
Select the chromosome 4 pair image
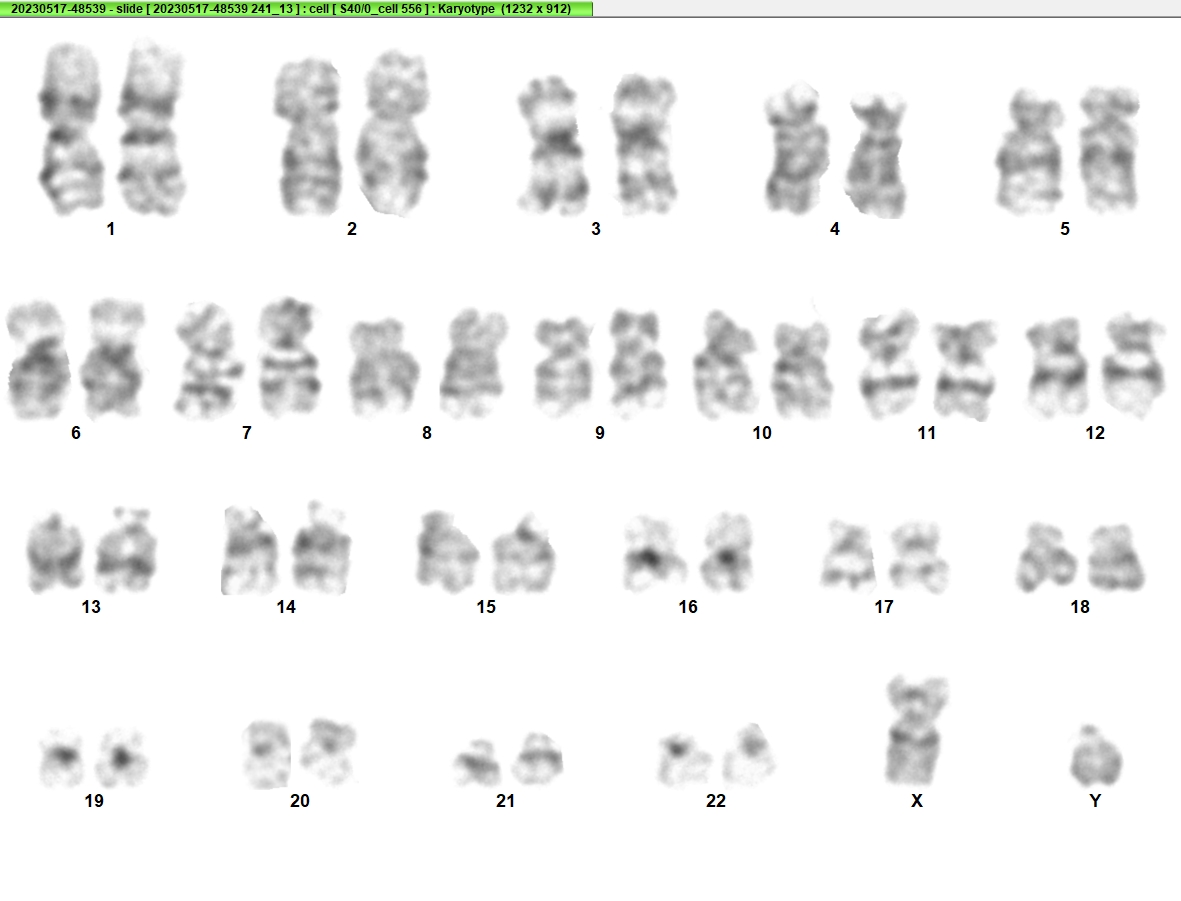click(835, 151)
